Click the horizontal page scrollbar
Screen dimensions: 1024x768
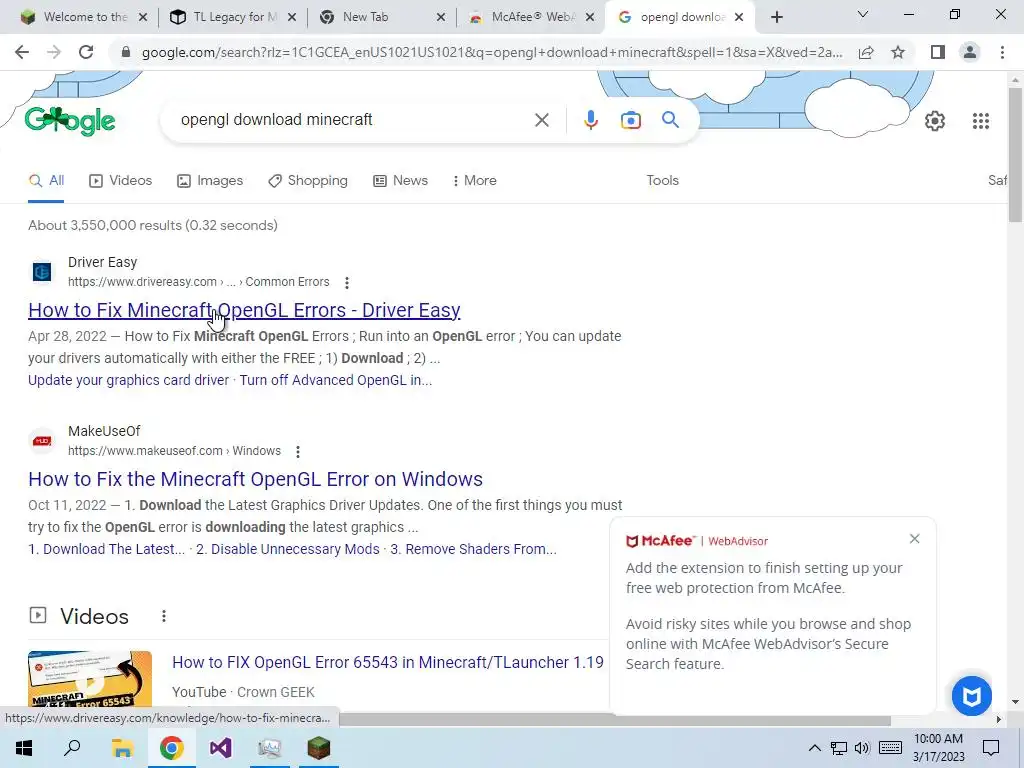(614, 720)
